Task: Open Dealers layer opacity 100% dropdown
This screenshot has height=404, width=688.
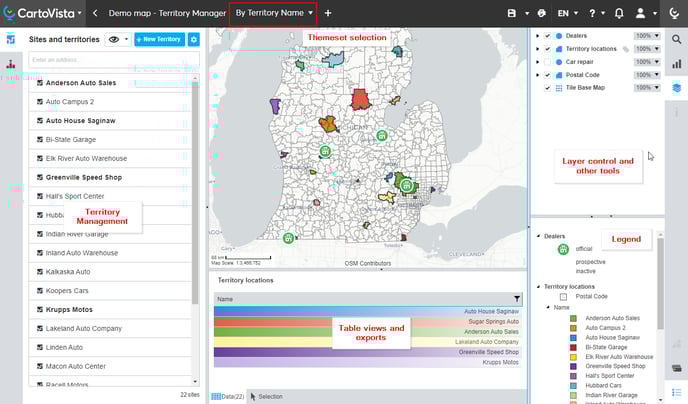Action: [x=647, y=36]
